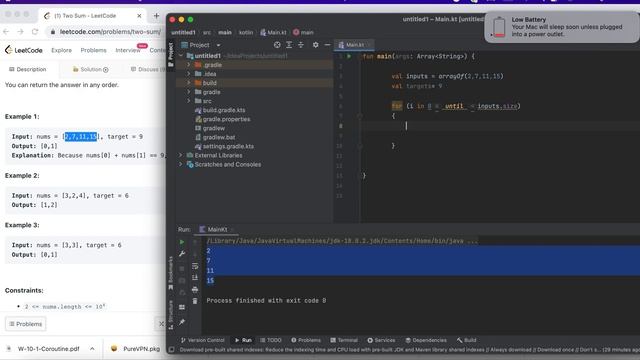Clear console output with the trash icon
640x360 pixels.
click(x=195, y=301)
